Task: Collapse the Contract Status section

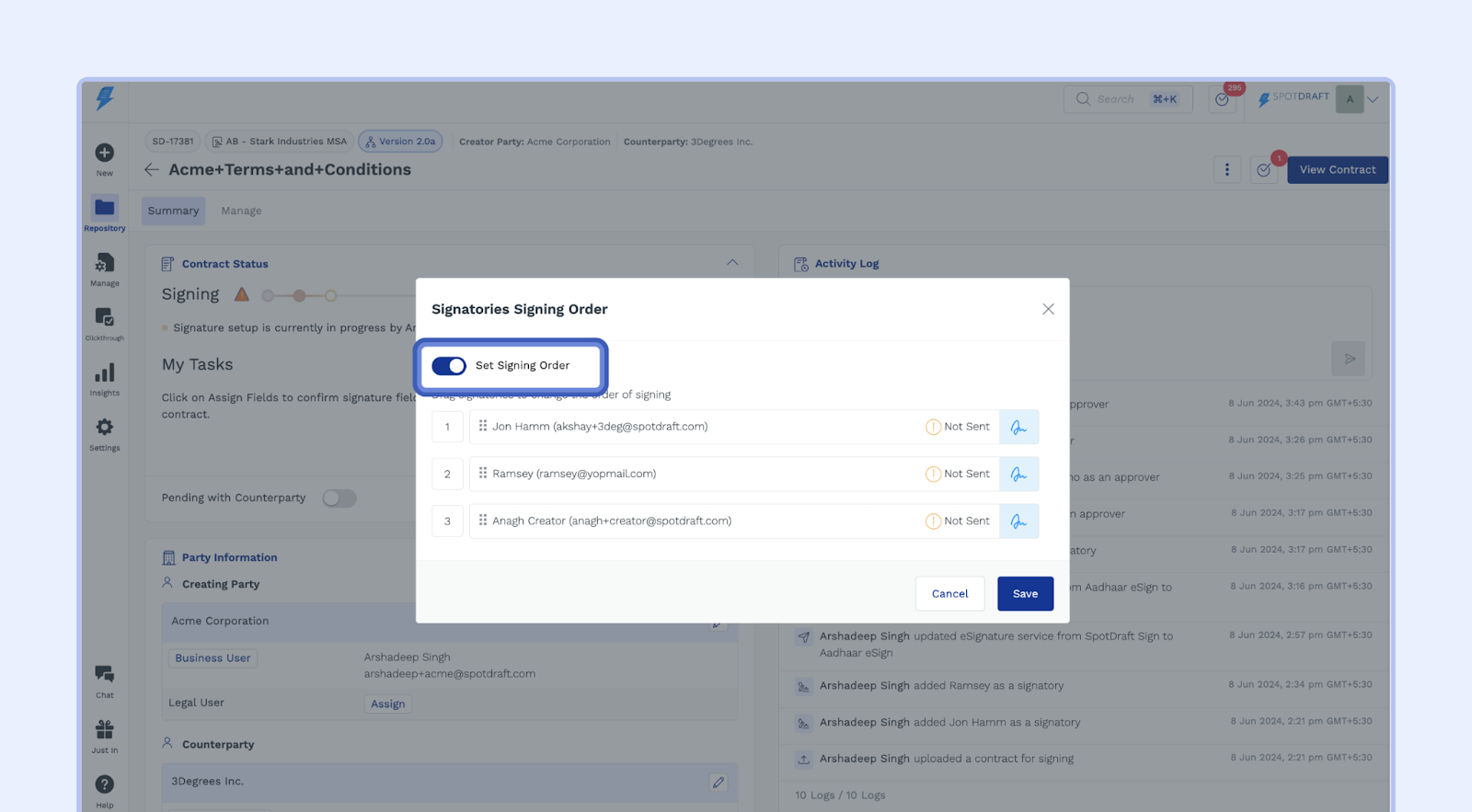Action: (x=732, y=263)
